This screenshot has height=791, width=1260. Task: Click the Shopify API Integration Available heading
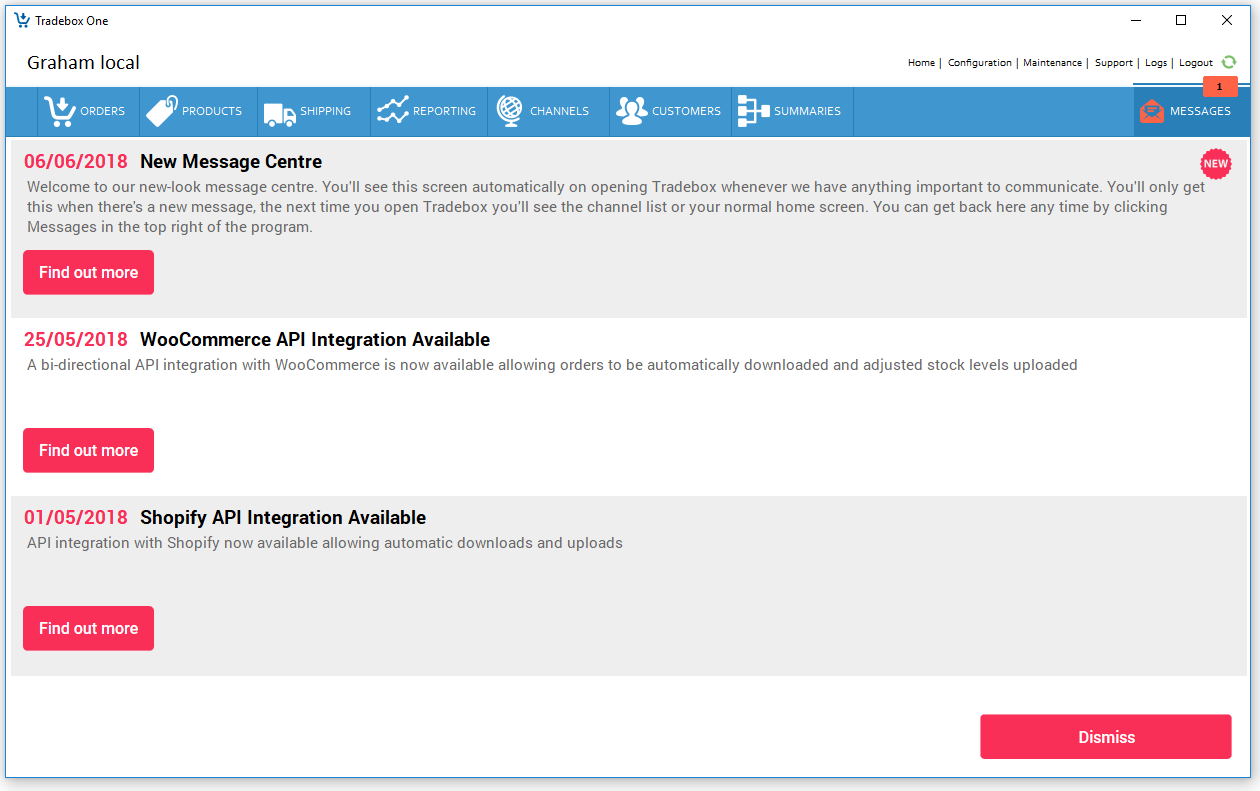click(283, 518)
